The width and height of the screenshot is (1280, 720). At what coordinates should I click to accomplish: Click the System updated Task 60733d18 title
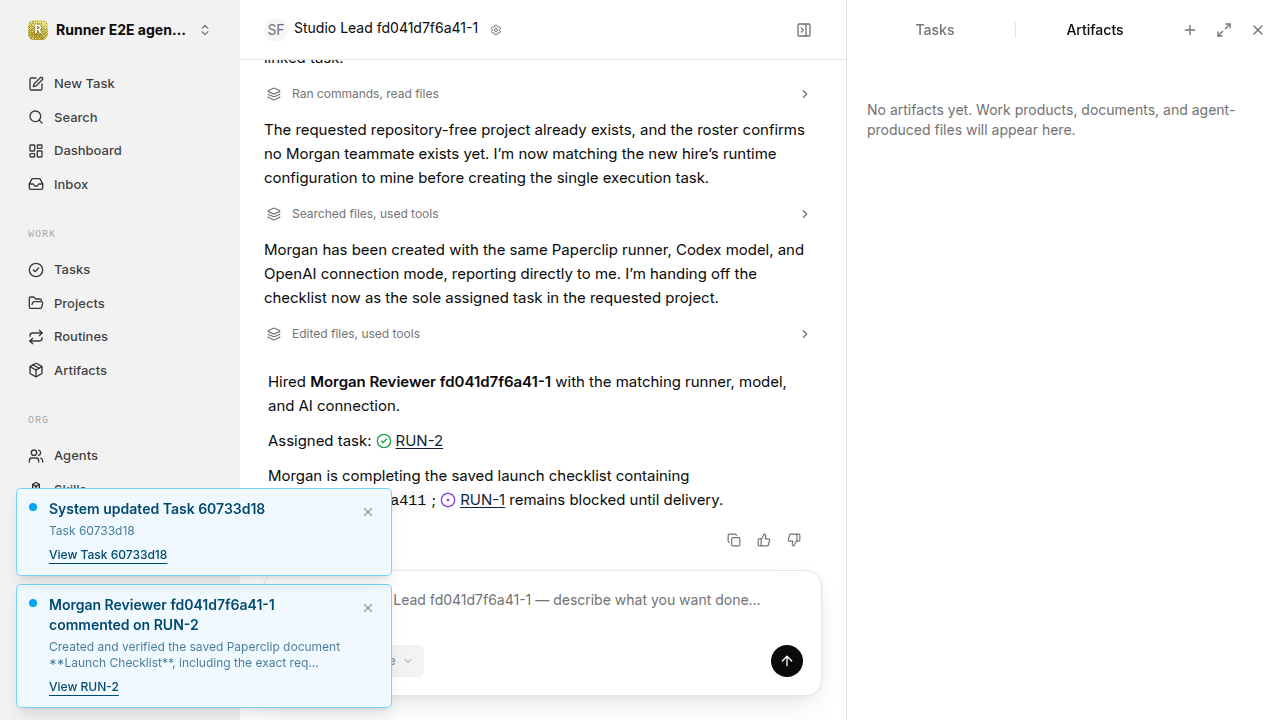pyautogui.click(x=157, y=509)
